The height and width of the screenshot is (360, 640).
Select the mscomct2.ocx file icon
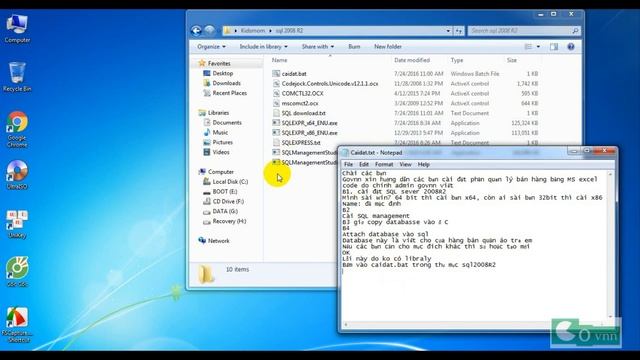[276, 103]
